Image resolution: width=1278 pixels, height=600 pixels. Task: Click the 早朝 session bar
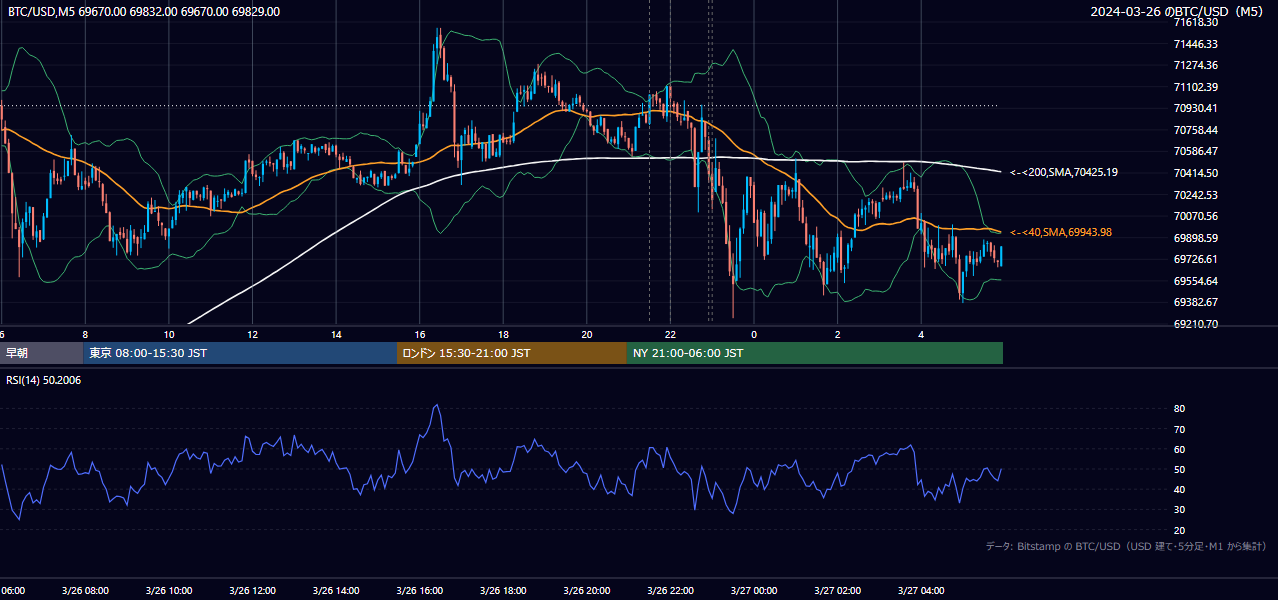tap(41, 353)
